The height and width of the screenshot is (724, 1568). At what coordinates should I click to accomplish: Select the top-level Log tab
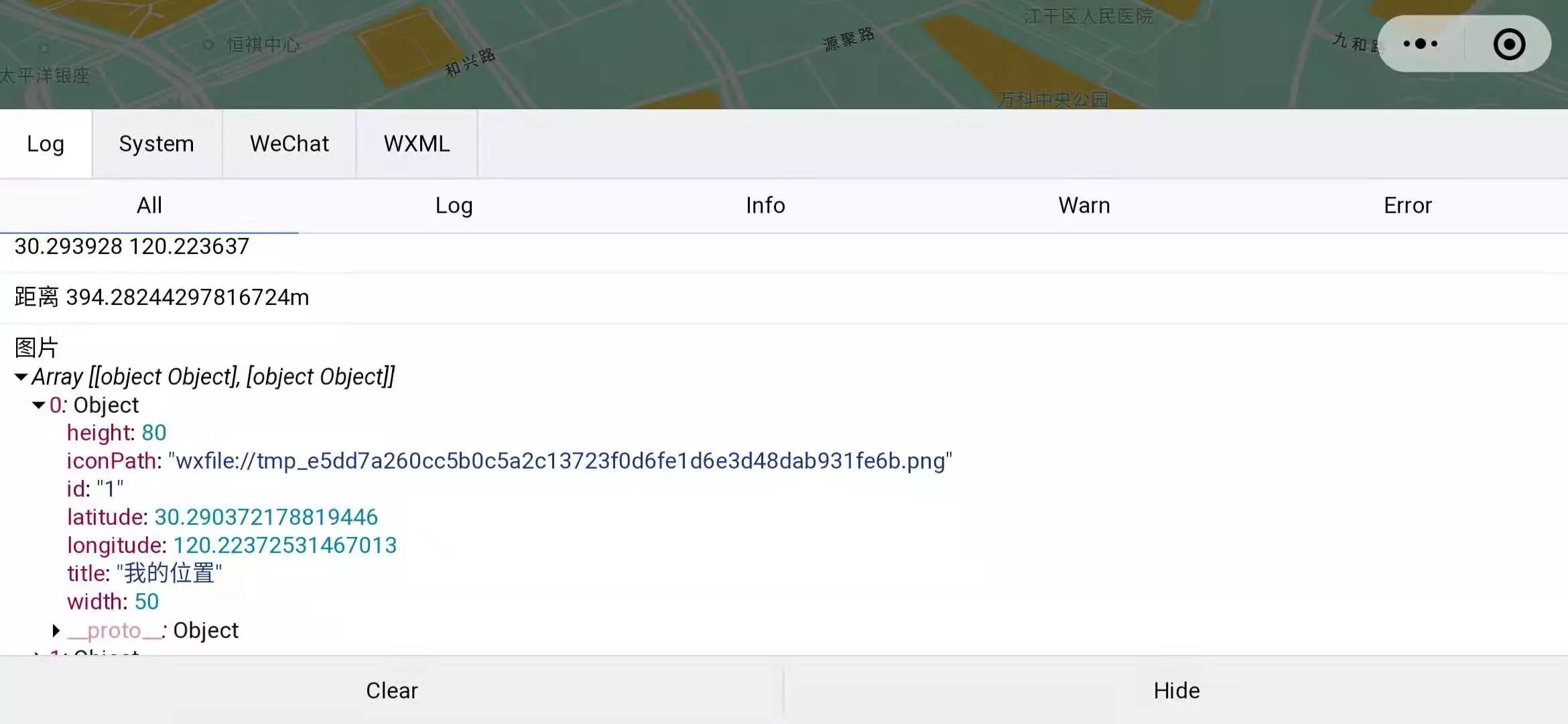pos(46,144)
